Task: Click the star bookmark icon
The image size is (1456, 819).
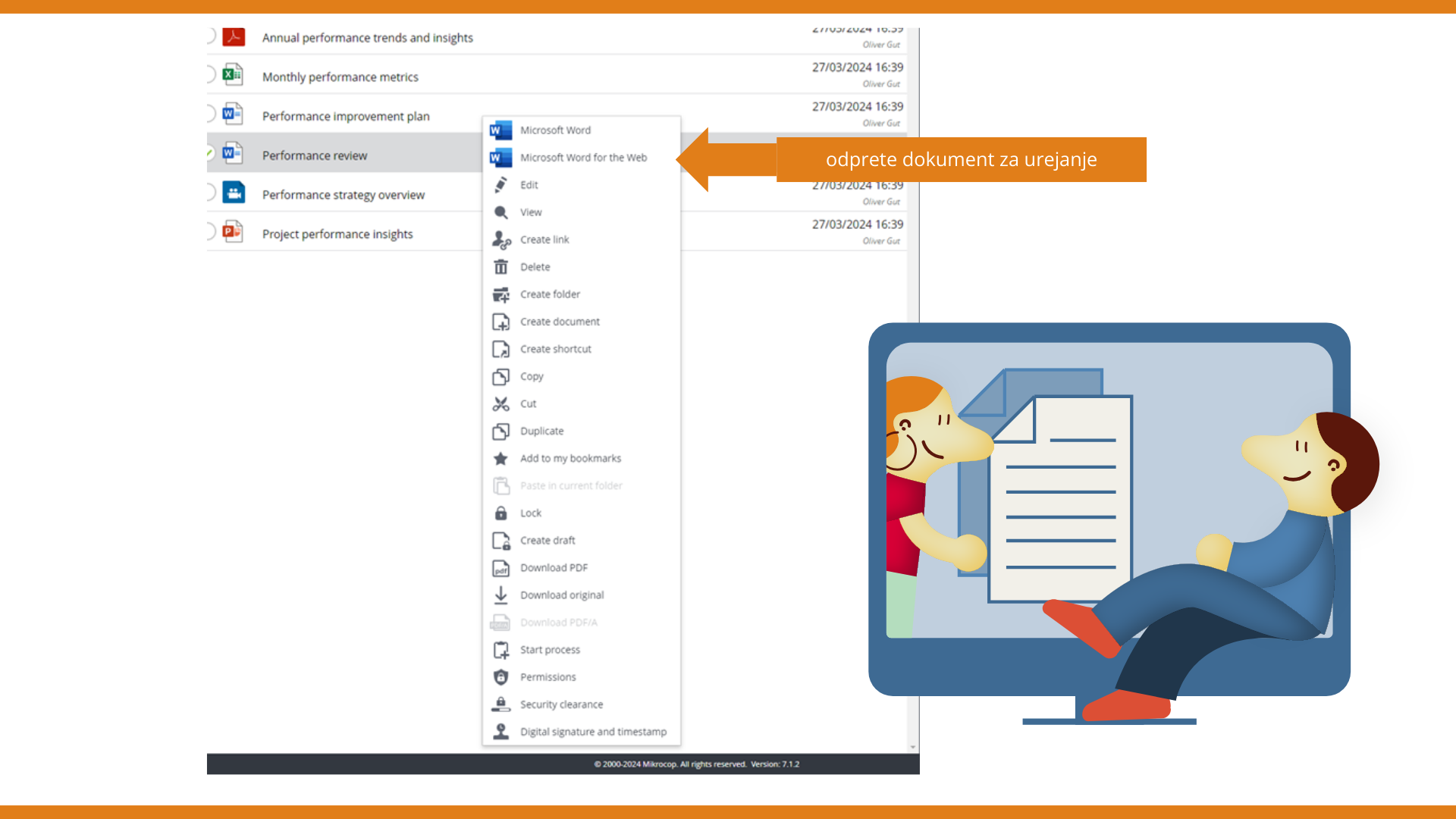Action: (500, 459)
